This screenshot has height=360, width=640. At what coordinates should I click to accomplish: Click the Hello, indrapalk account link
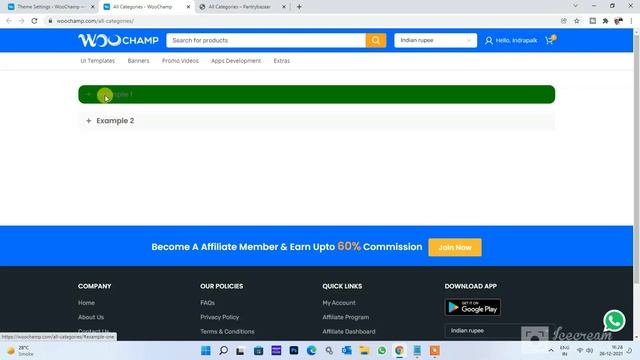[516, 40]
